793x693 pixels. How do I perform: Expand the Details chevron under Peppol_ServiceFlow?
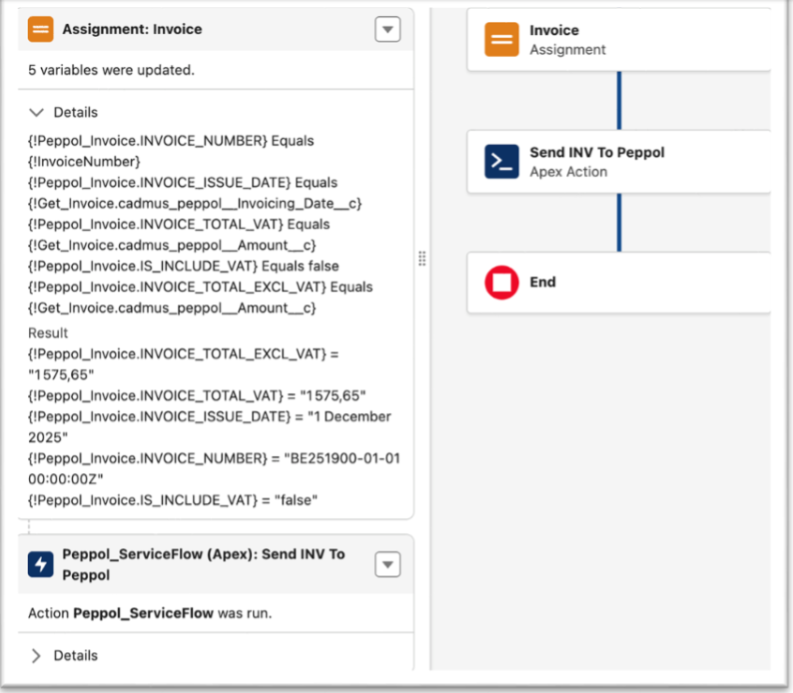pyautogui.click(x=37, y=656)
